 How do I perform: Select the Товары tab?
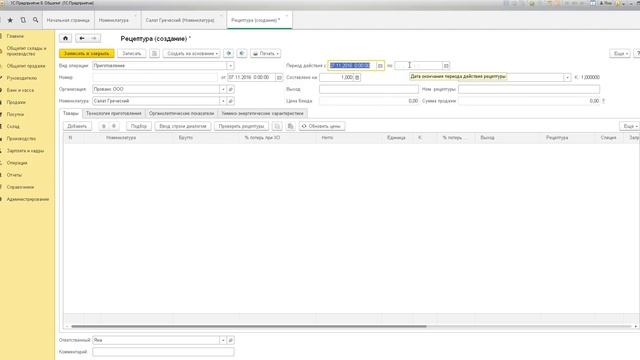pos(71,113)
